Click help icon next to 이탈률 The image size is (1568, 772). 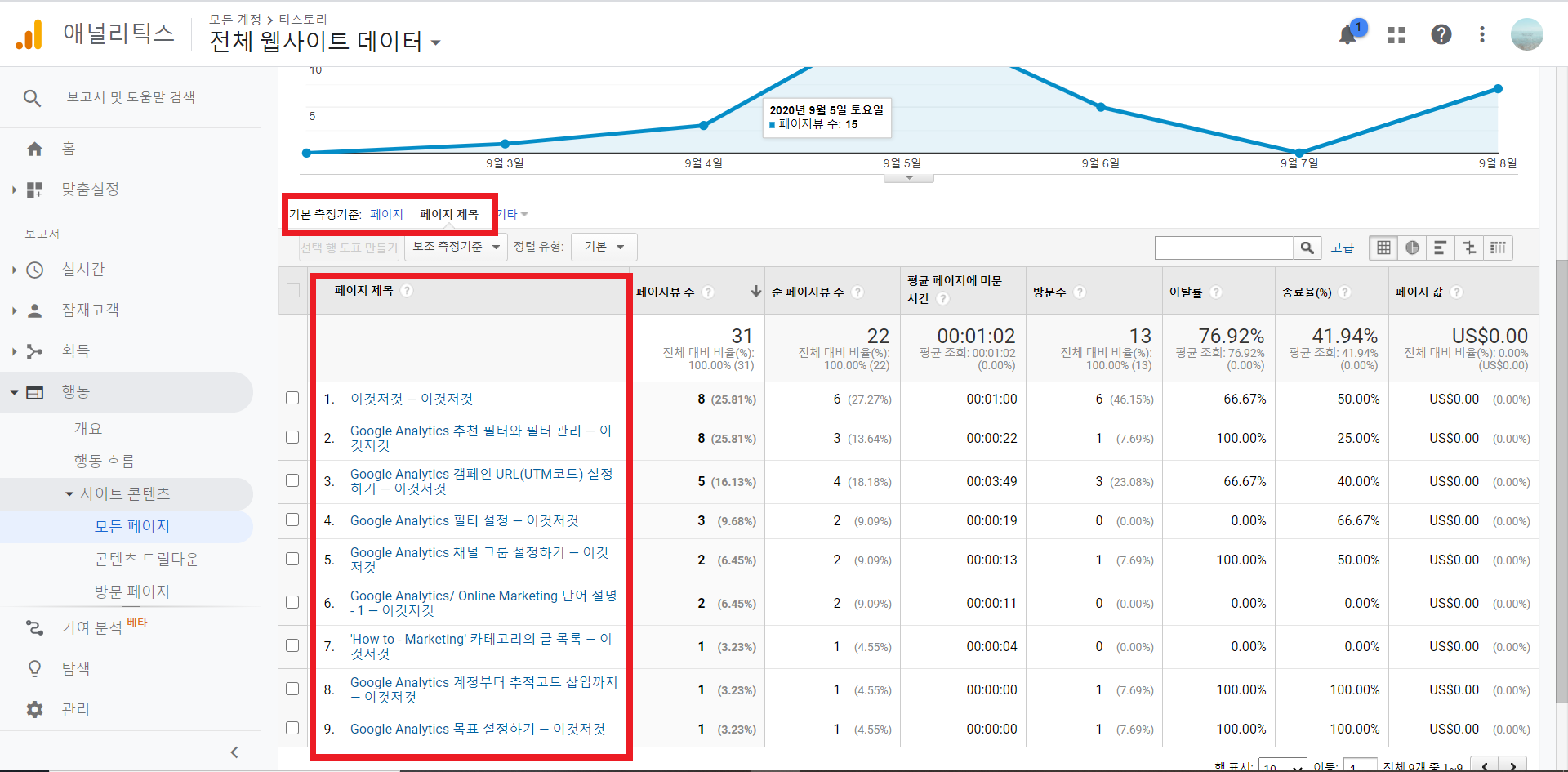click(x=1216, y=292)
